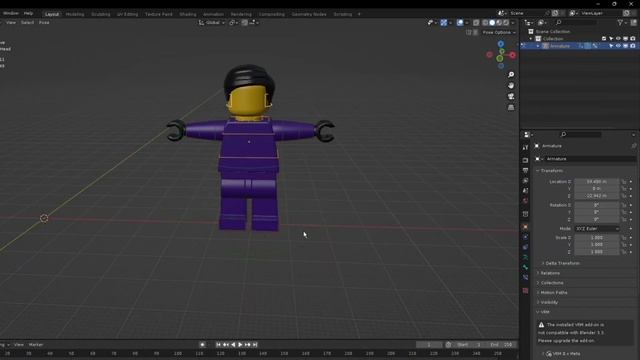Viewport: 640px width, 360px height.
Task: Select solid viewport shading mode
Action: 492,23
